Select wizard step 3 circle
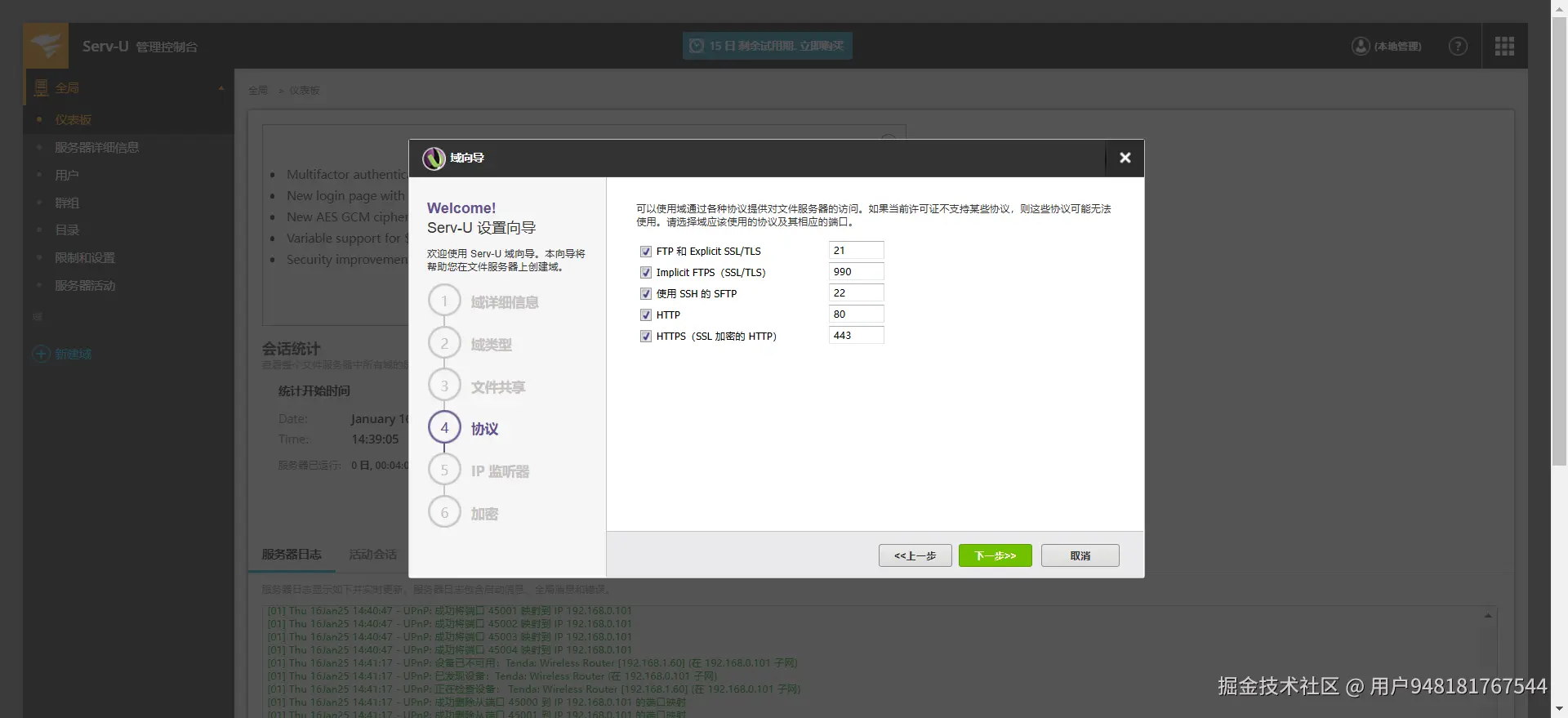The width and height of the screenshot is (1568, 718). 444,386
